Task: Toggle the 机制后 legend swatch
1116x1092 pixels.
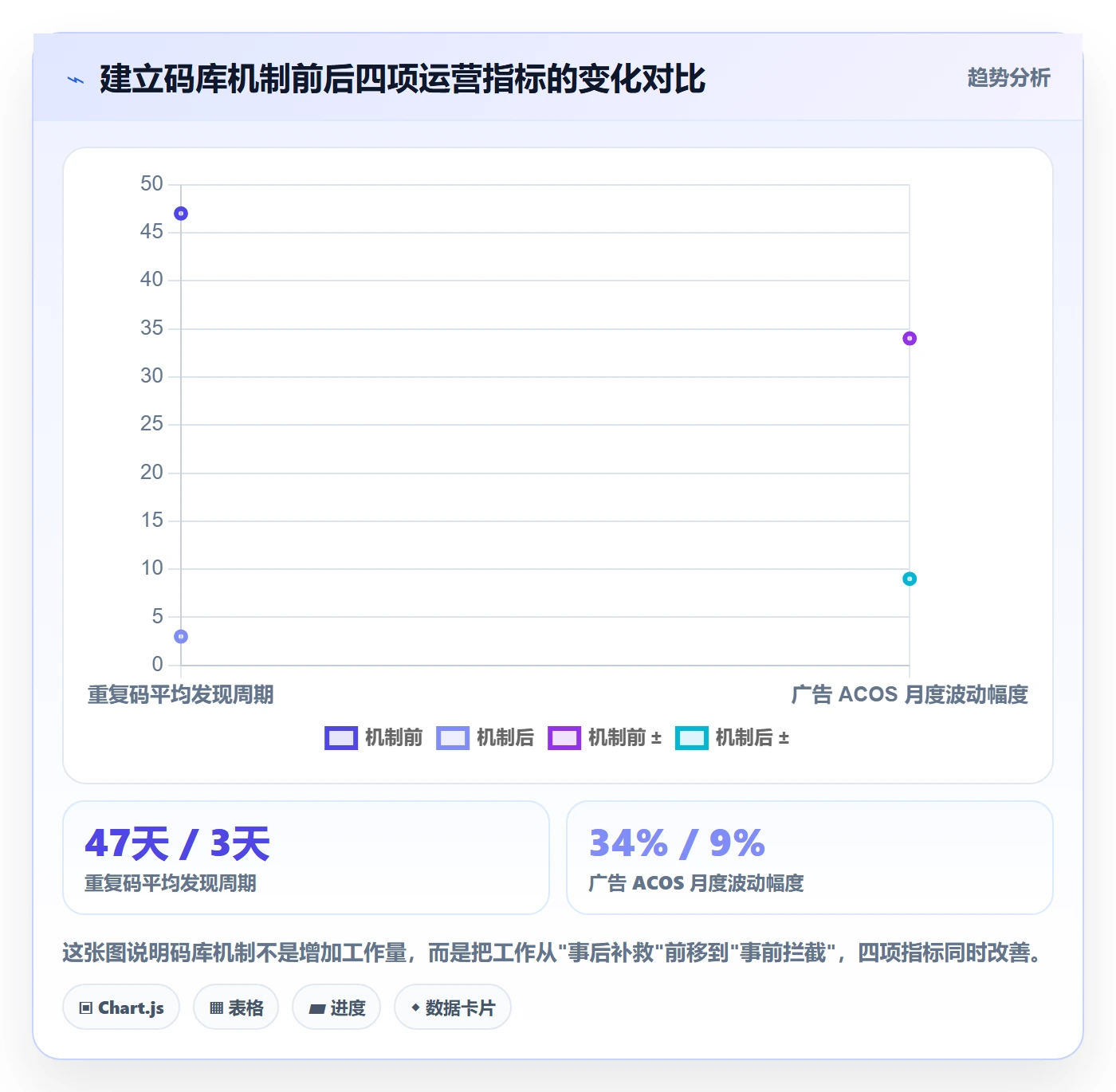Action: pyautogui.click(x=453, y=738)
